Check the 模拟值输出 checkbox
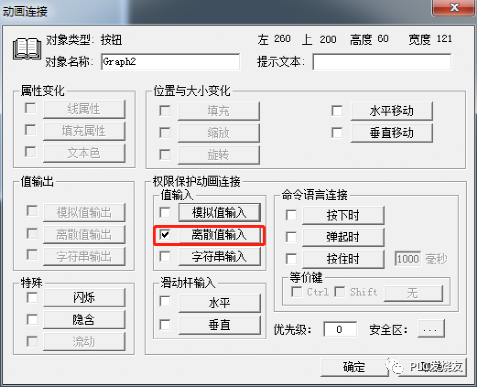477x387 pixels. [x=32, y=211]
